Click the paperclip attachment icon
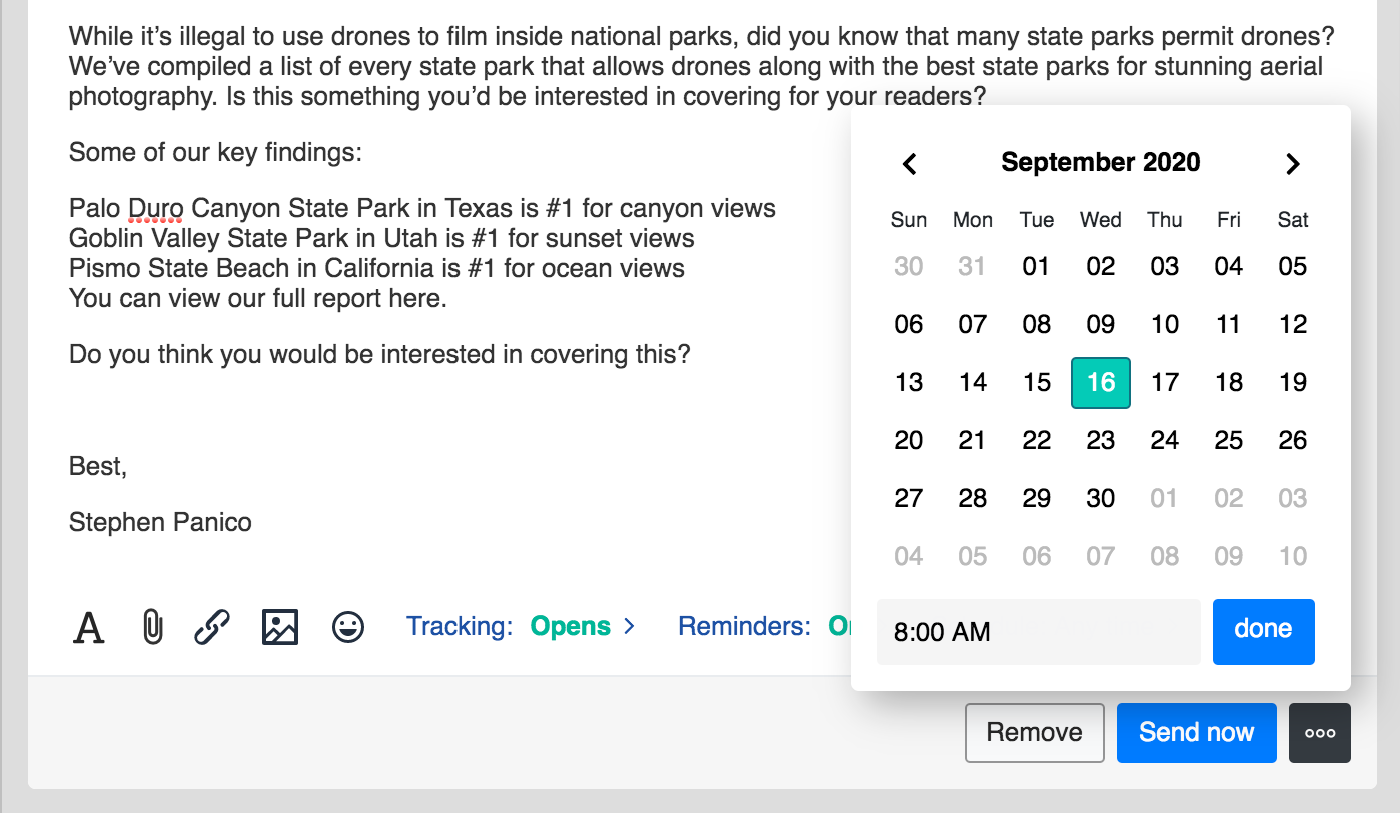This screenshot has width=1400, height=813. point(152,628)
